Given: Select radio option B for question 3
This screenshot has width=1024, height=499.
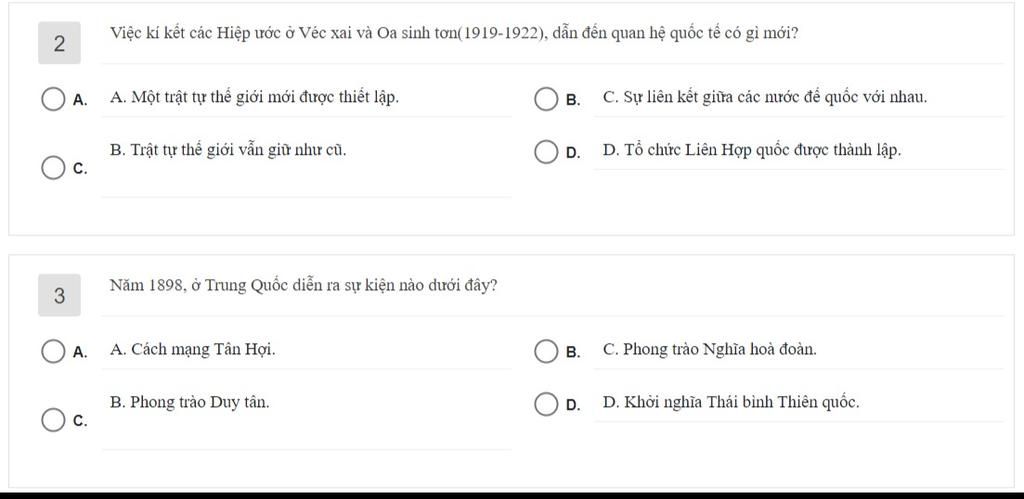Looking at the screenshot, I should (545, 351).
